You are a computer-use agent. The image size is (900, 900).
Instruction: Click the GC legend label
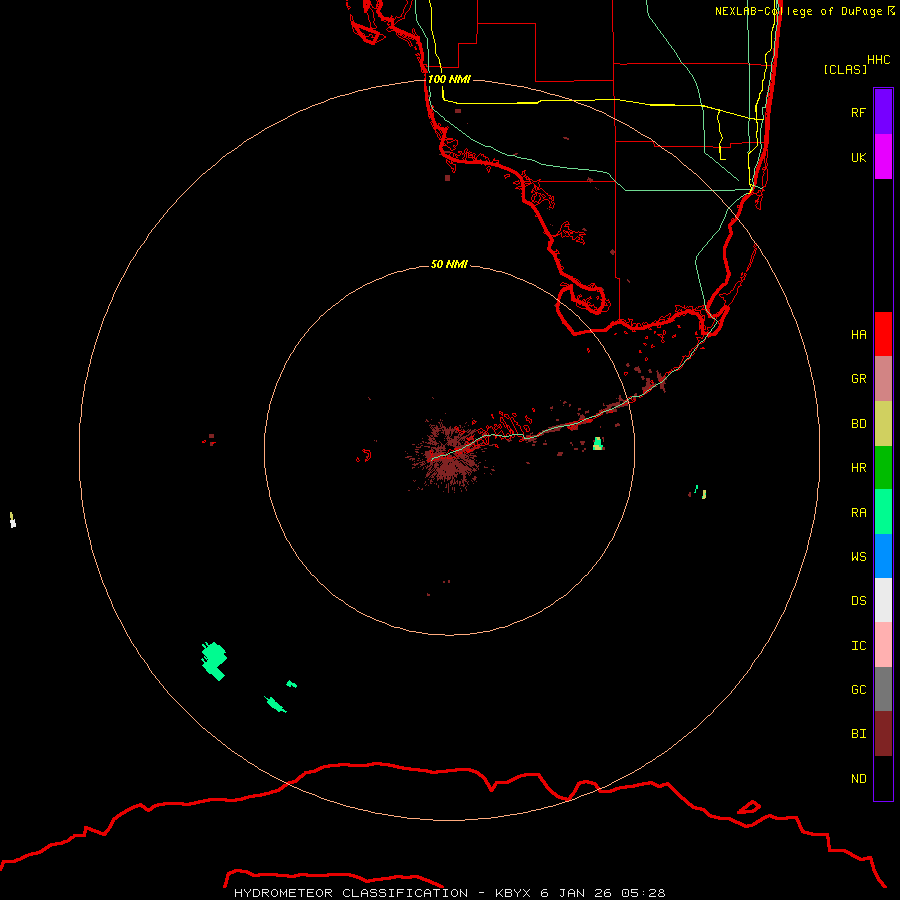pos(858,690)
